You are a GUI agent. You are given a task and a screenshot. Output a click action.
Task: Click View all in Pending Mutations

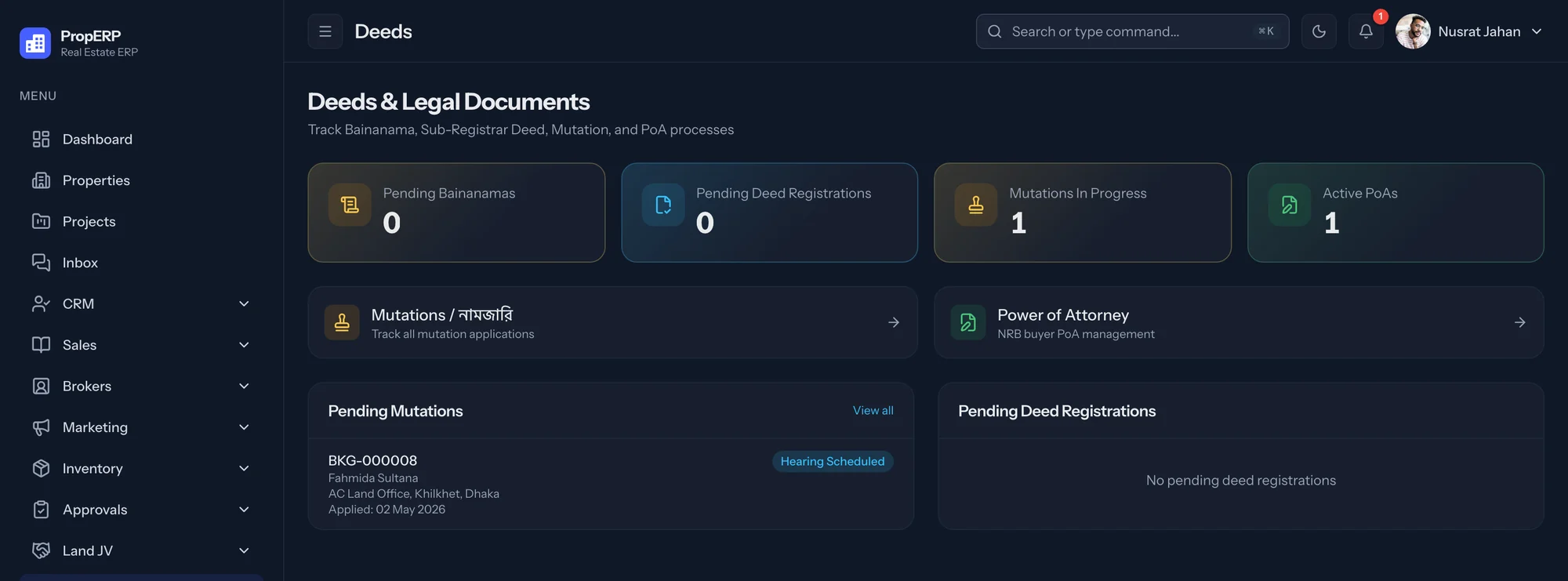pyautogui.click(x=873, y=411)
